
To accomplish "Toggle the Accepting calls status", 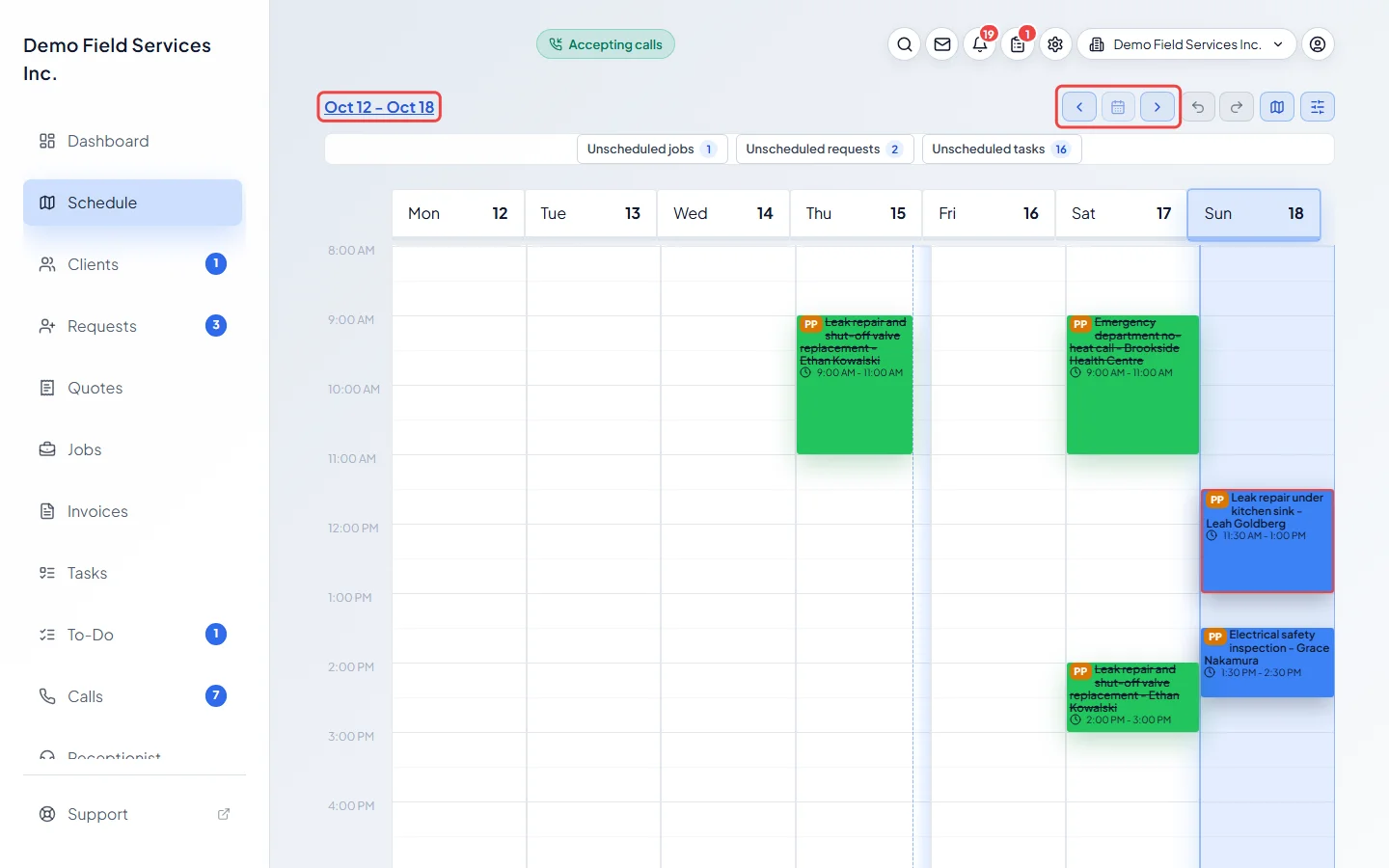I will click(606, 44).
